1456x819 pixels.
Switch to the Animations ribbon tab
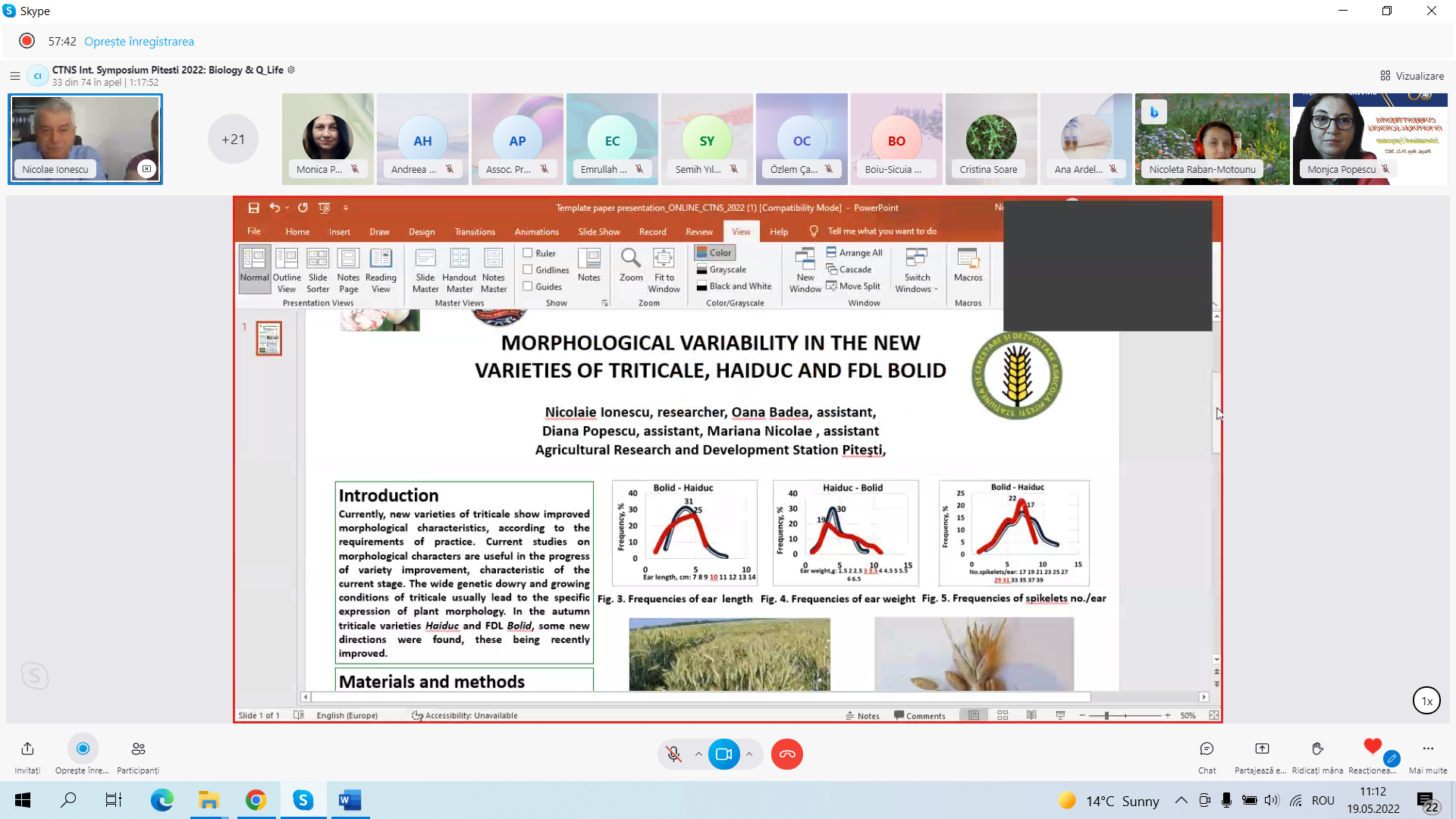point(536,231)
